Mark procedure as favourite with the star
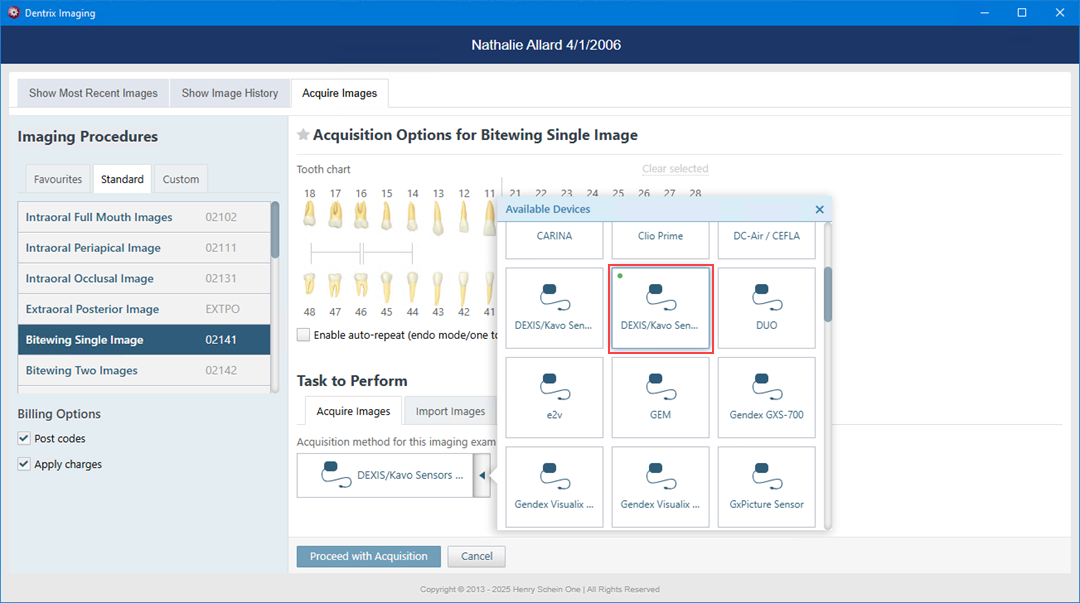The width and height of the screenshot is (1080, 603). click(x=303, y=134)
